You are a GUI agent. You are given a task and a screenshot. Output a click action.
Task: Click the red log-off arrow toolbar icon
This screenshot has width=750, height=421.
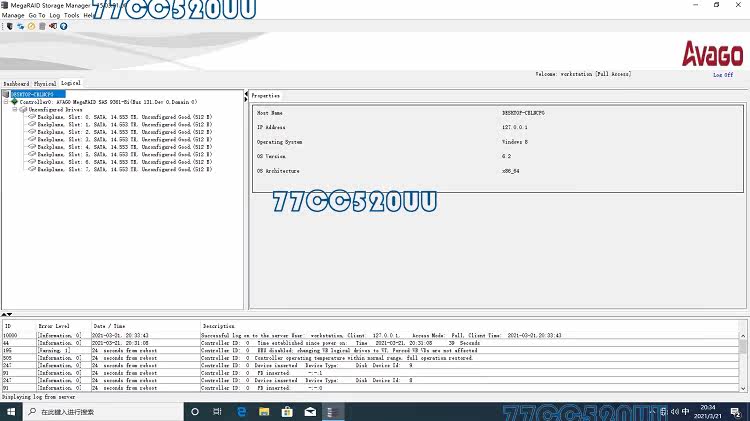(x=53, y=26)
